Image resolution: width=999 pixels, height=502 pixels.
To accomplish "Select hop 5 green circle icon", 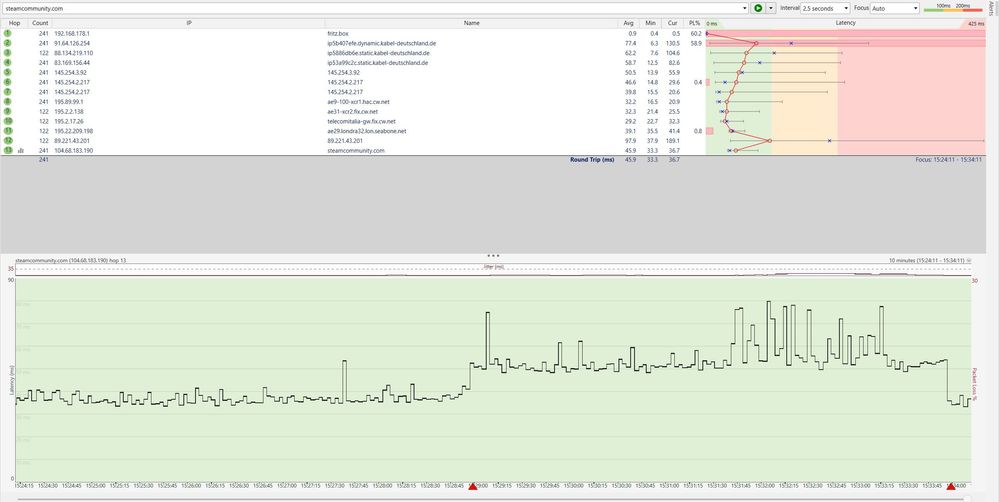I will pos(8,73).
